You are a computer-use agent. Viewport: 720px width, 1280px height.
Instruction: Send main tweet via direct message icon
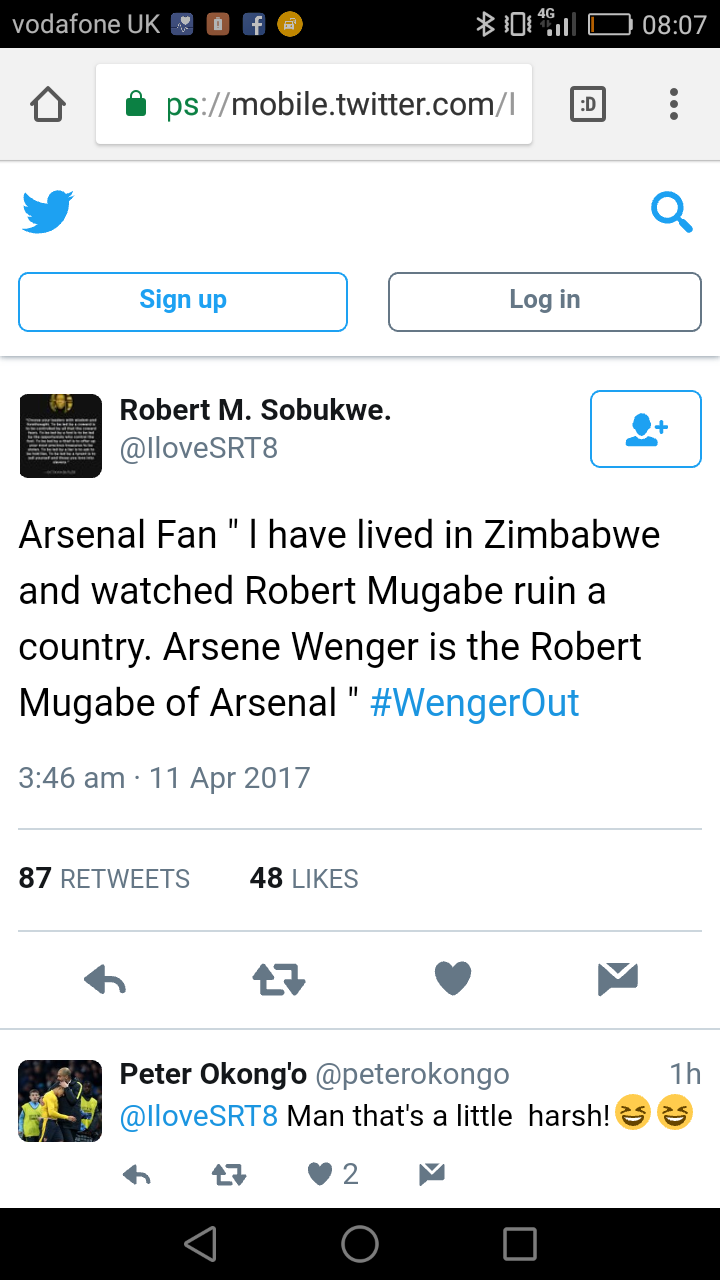pos(617,979)
